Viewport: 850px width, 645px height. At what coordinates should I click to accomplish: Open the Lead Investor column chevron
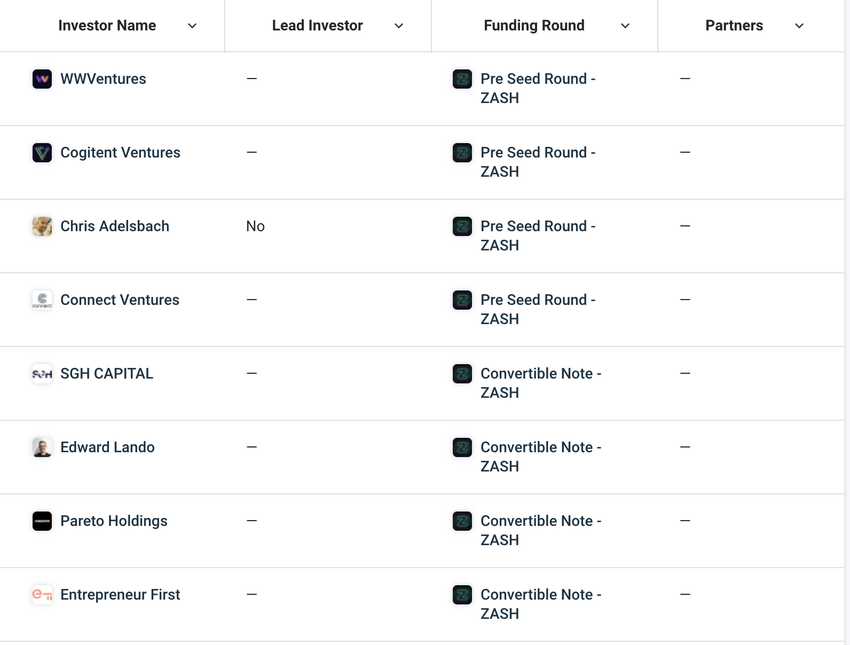(x=399, y=26)
